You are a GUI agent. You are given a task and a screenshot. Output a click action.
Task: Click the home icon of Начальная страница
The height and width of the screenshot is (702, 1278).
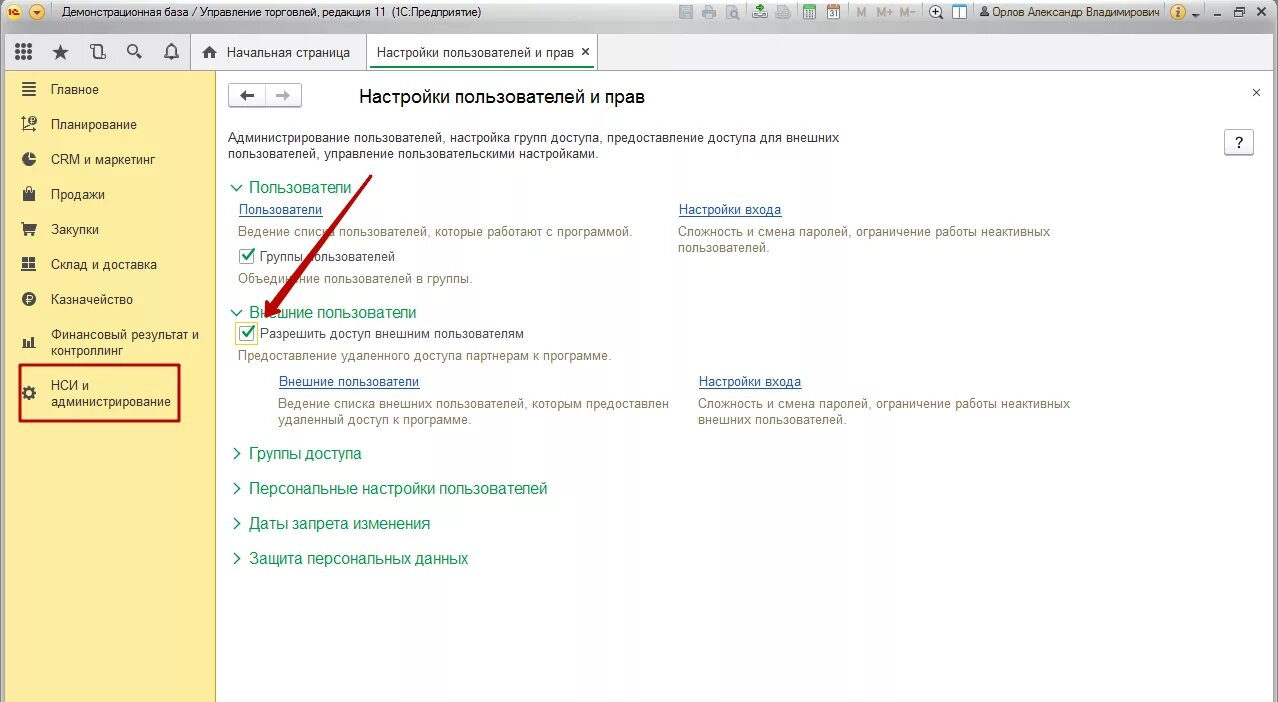tap(209, 52)
